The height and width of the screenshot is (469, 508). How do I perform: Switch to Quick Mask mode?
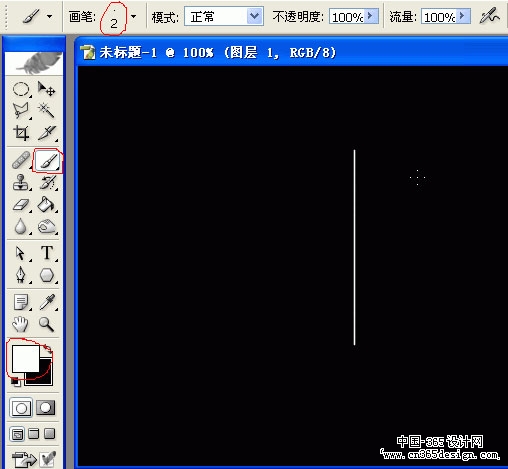(45, 407)
